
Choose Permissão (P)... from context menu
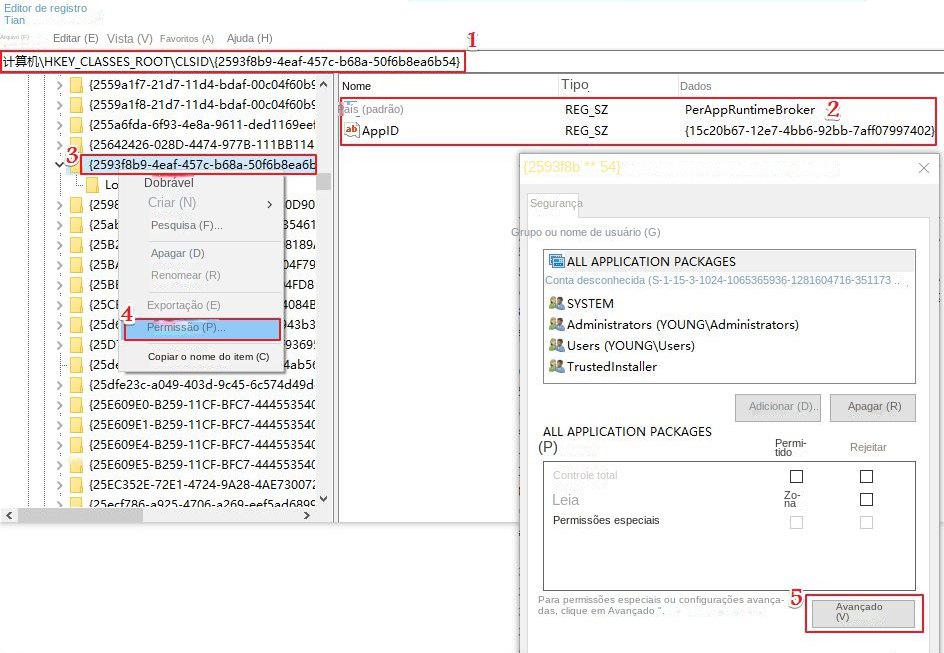[x=202, y=329]
